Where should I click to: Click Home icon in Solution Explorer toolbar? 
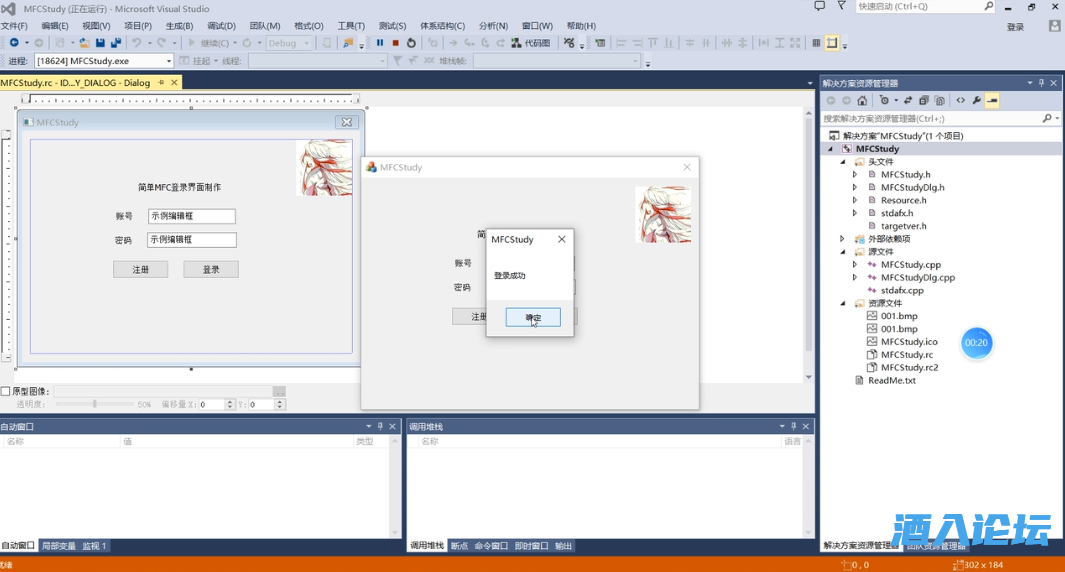coord(864,100)
